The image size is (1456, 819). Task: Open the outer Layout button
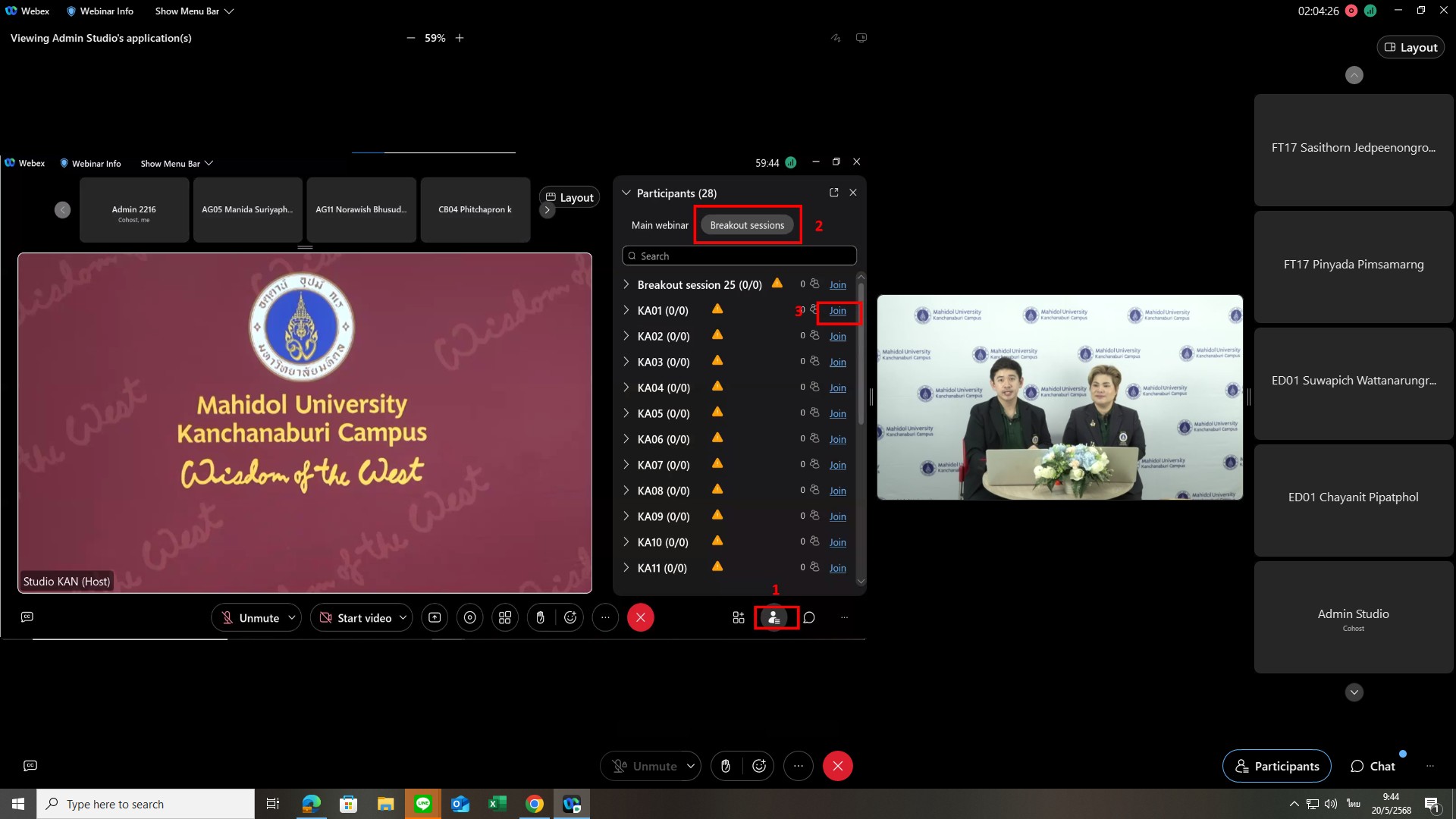[x=1410, y=47]
